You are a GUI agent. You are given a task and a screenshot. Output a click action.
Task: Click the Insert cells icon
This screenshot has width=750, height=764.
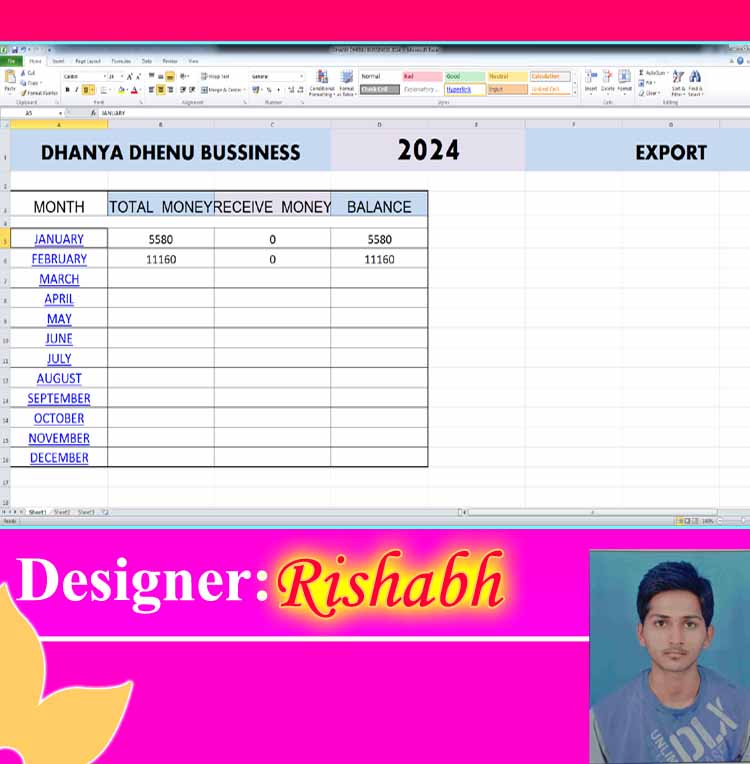coord(591,79)
